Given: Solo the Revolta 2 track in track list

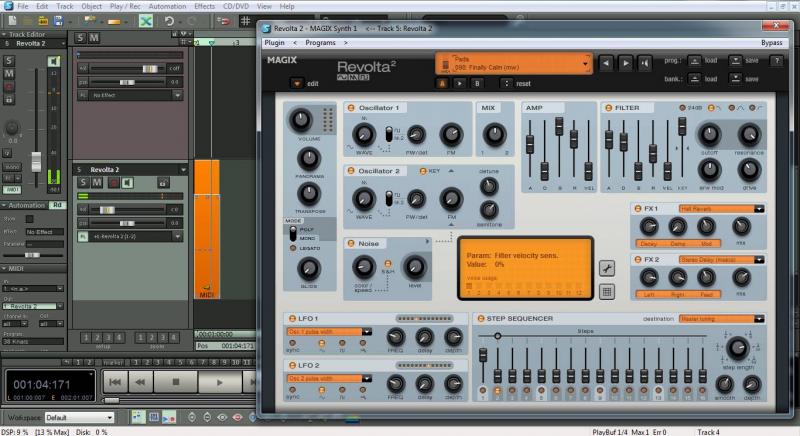Looking at the screenshot, I should coord(82,182).
